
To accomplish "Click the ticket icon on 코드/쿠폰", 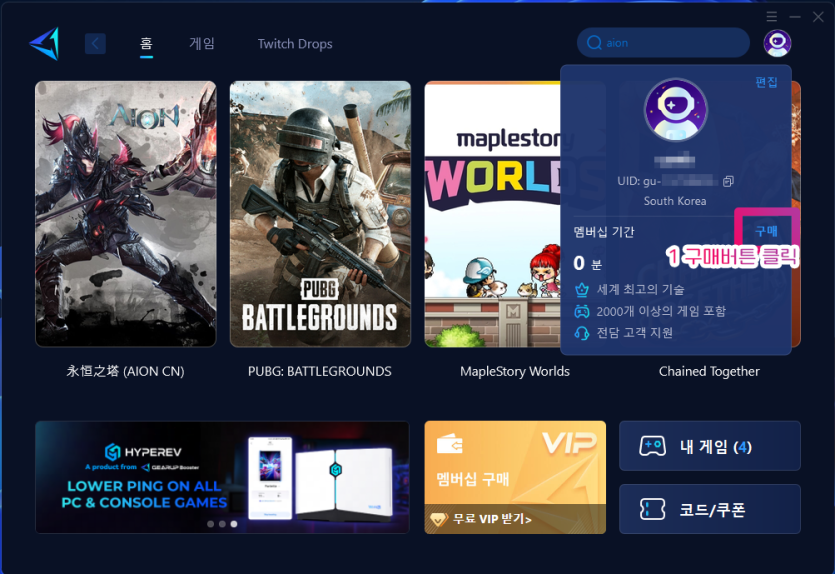I will pyautogui.click(x=652, y=510).
